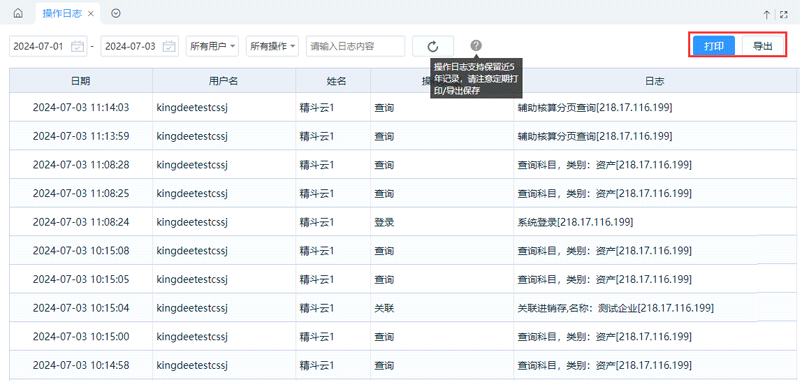Go to the home tab icon
The image size is (800, 381).
coord(18,14)
